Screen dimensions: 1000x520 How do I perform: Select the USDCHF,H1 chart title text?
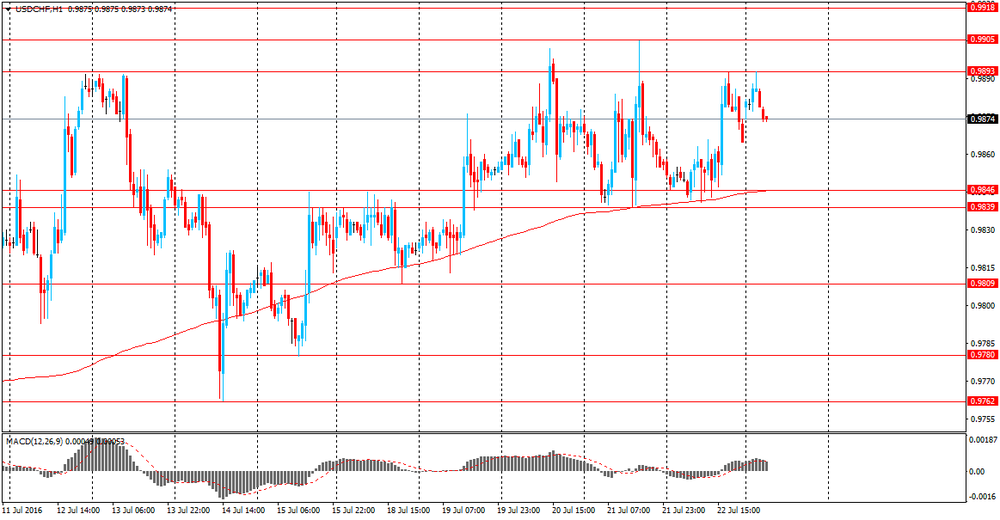[38, 10]
